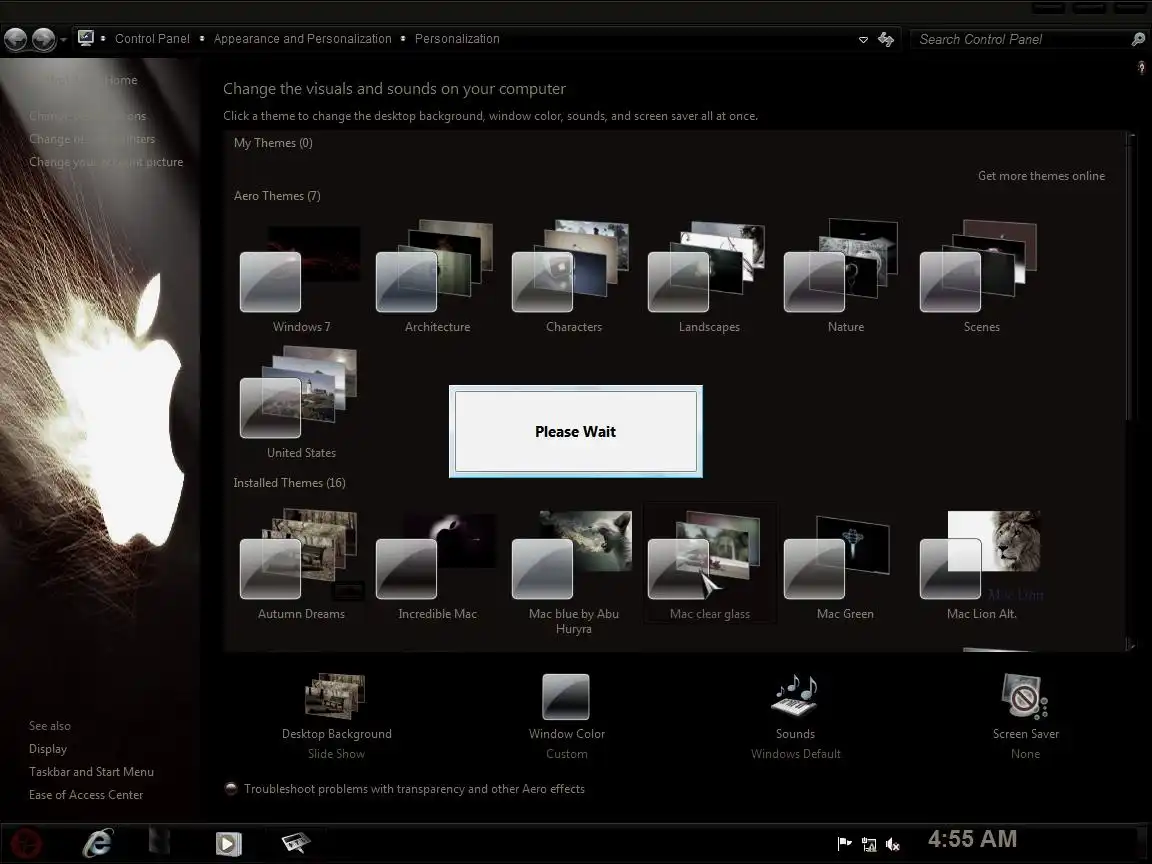Open the Action Center flag icon
Screen dimensions: 1152x864
point(844,843)
